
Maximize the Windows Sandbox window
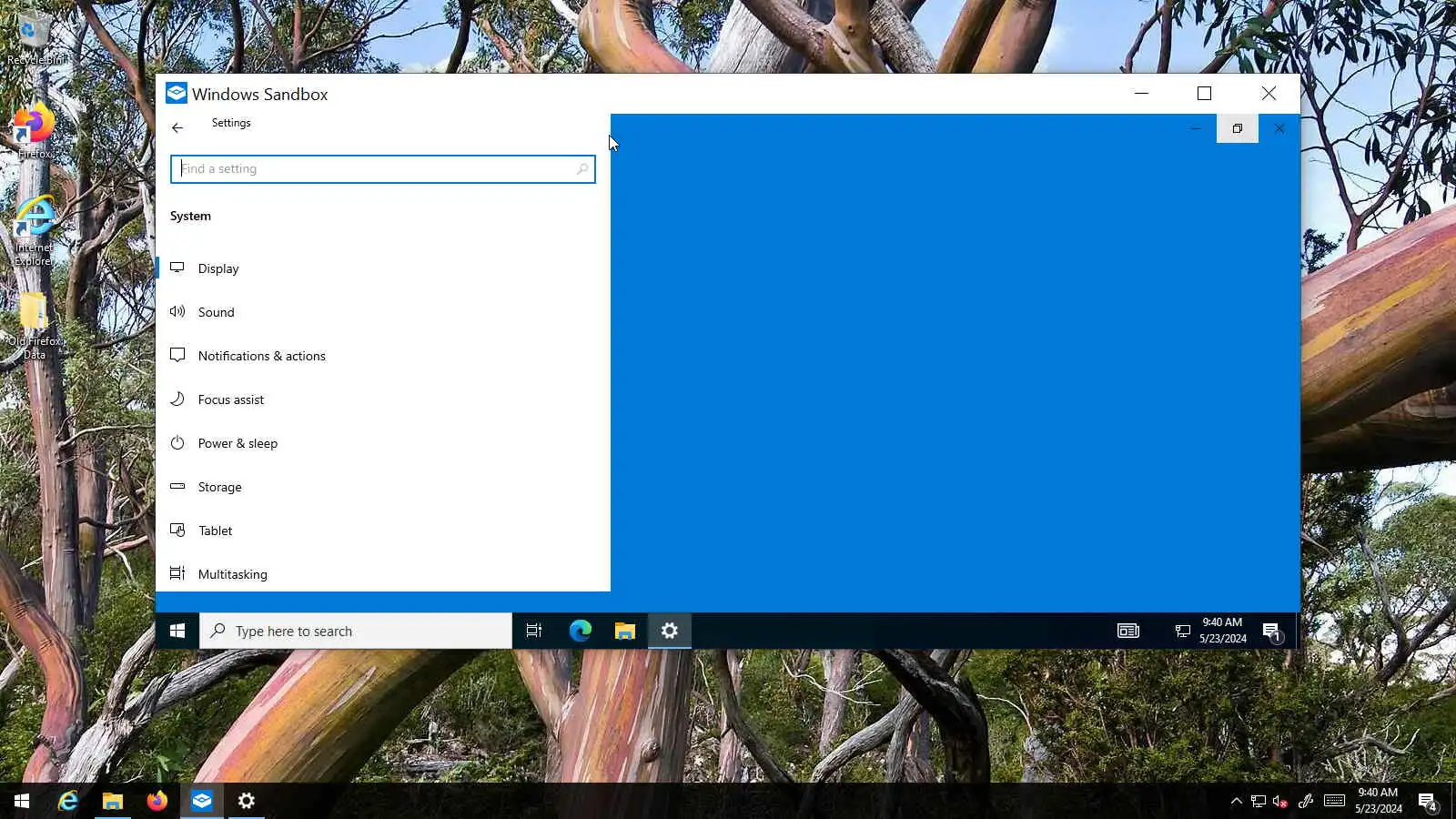coord(1205,93)
